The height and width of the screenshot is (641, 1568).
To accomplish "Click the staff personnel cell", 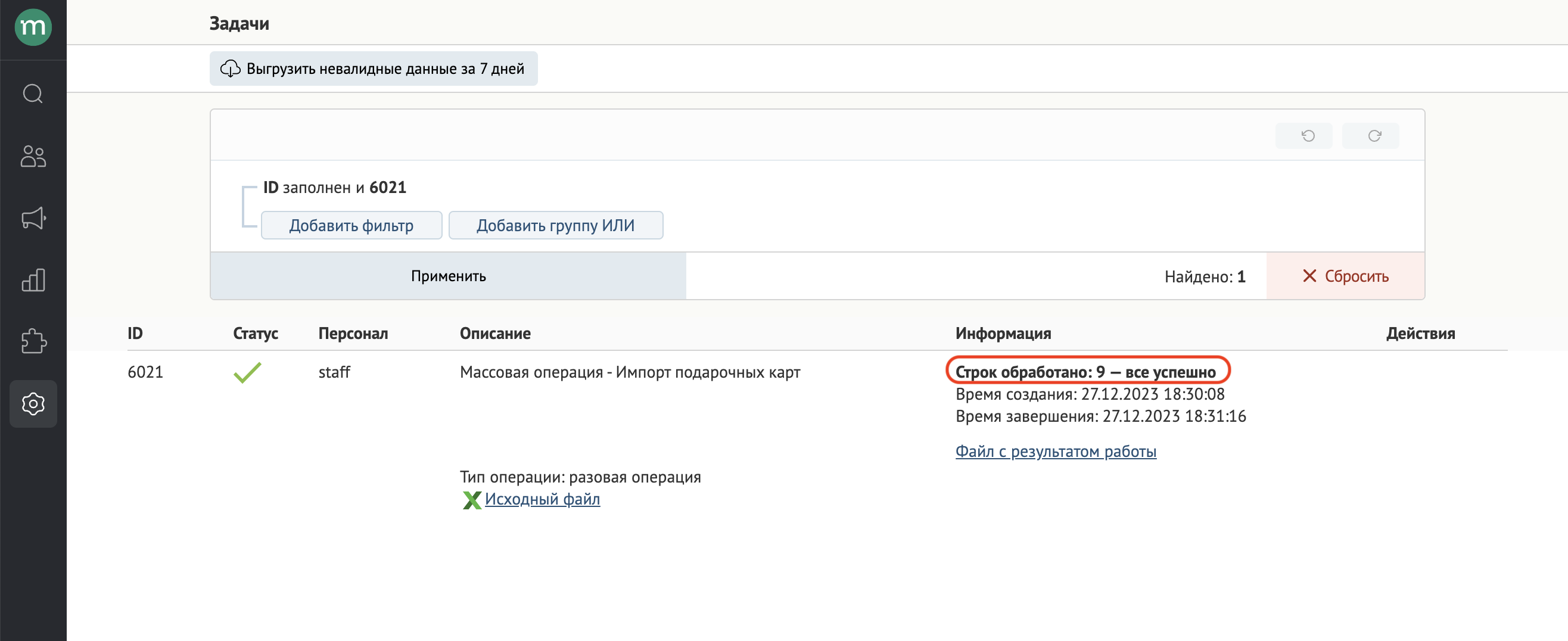I will (334, 372).
